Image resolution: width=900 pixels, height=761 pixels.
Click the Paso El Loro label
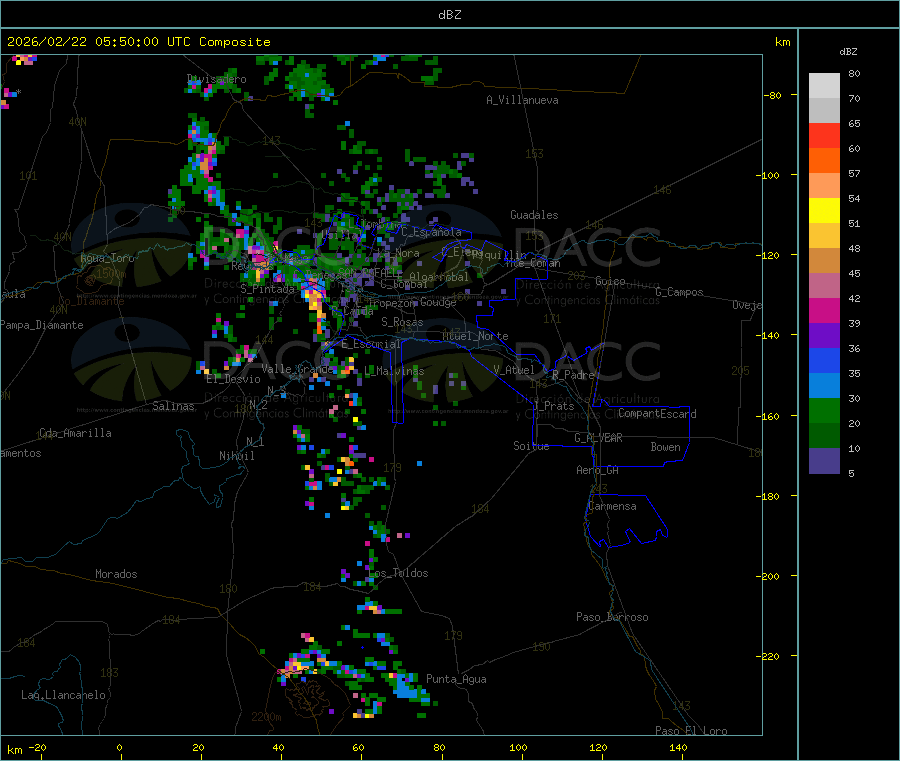click(692, 731)
